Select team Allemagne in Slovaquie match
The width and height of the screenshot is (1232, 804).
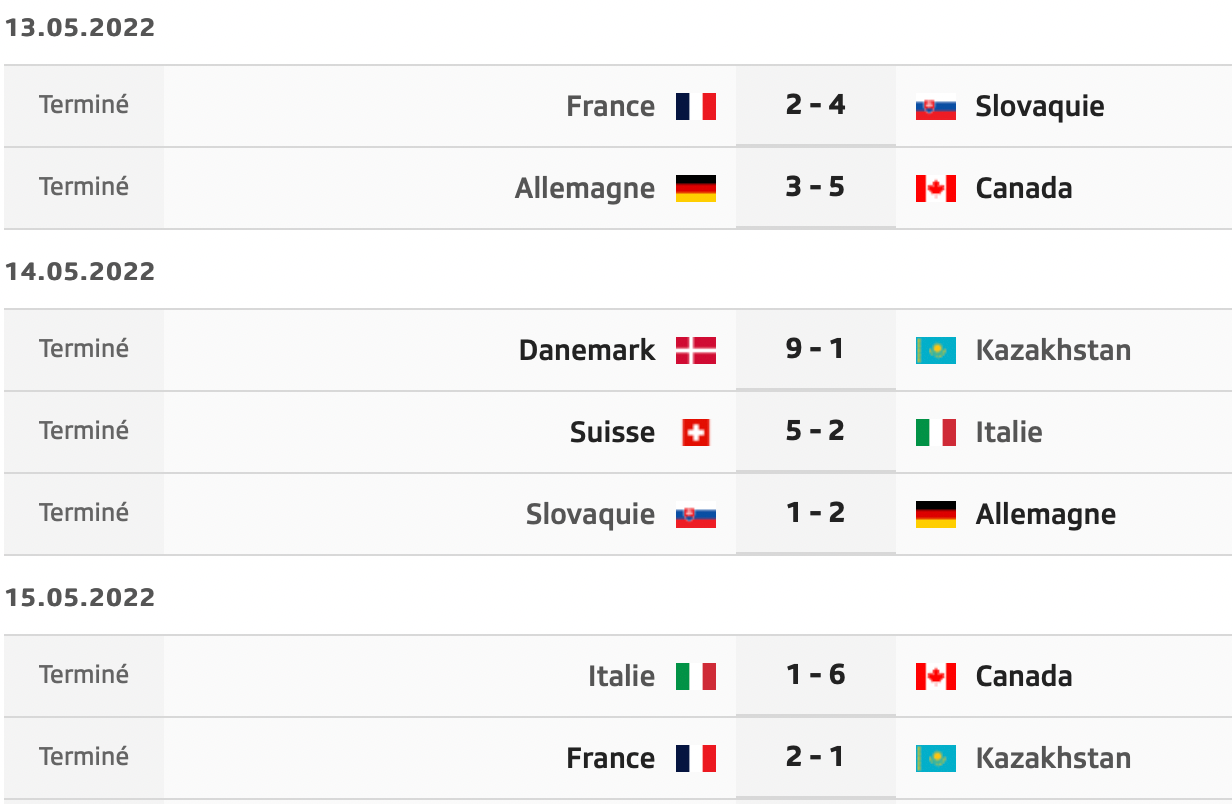1046,514
